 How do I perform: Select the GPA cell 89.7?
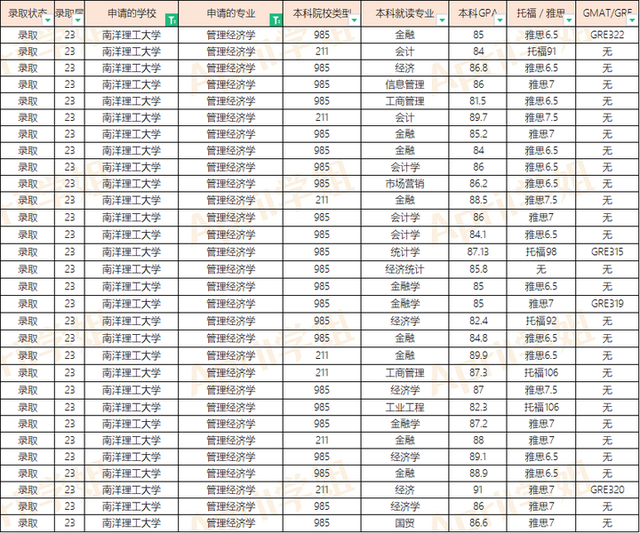point(478,118)
